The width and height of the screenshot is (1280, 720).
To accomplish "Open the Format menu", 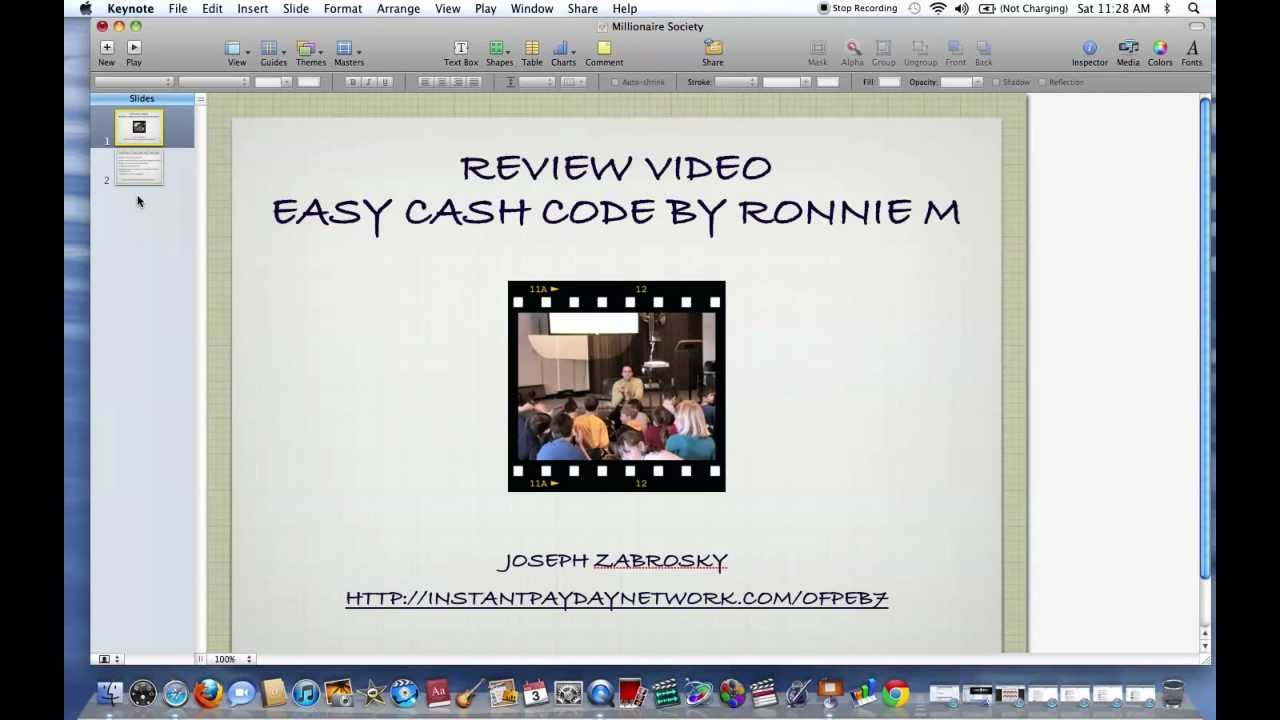I will click(342, 9).
